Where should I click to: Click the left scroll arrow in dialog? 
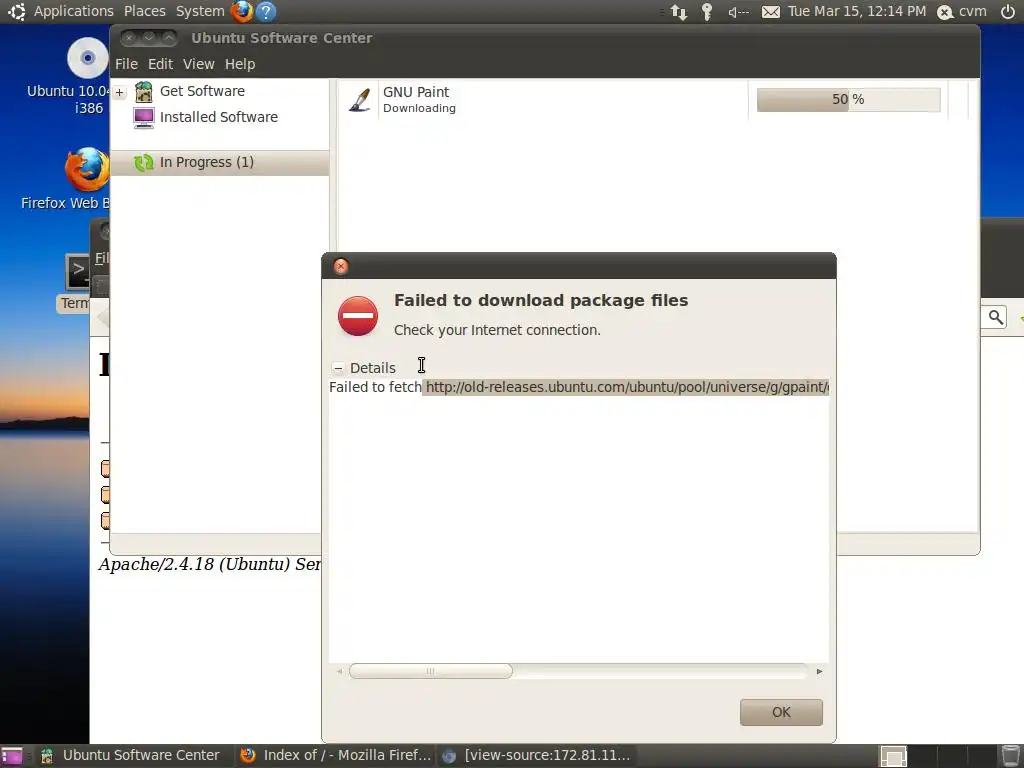pyautogui.click(x=339, y=671)
